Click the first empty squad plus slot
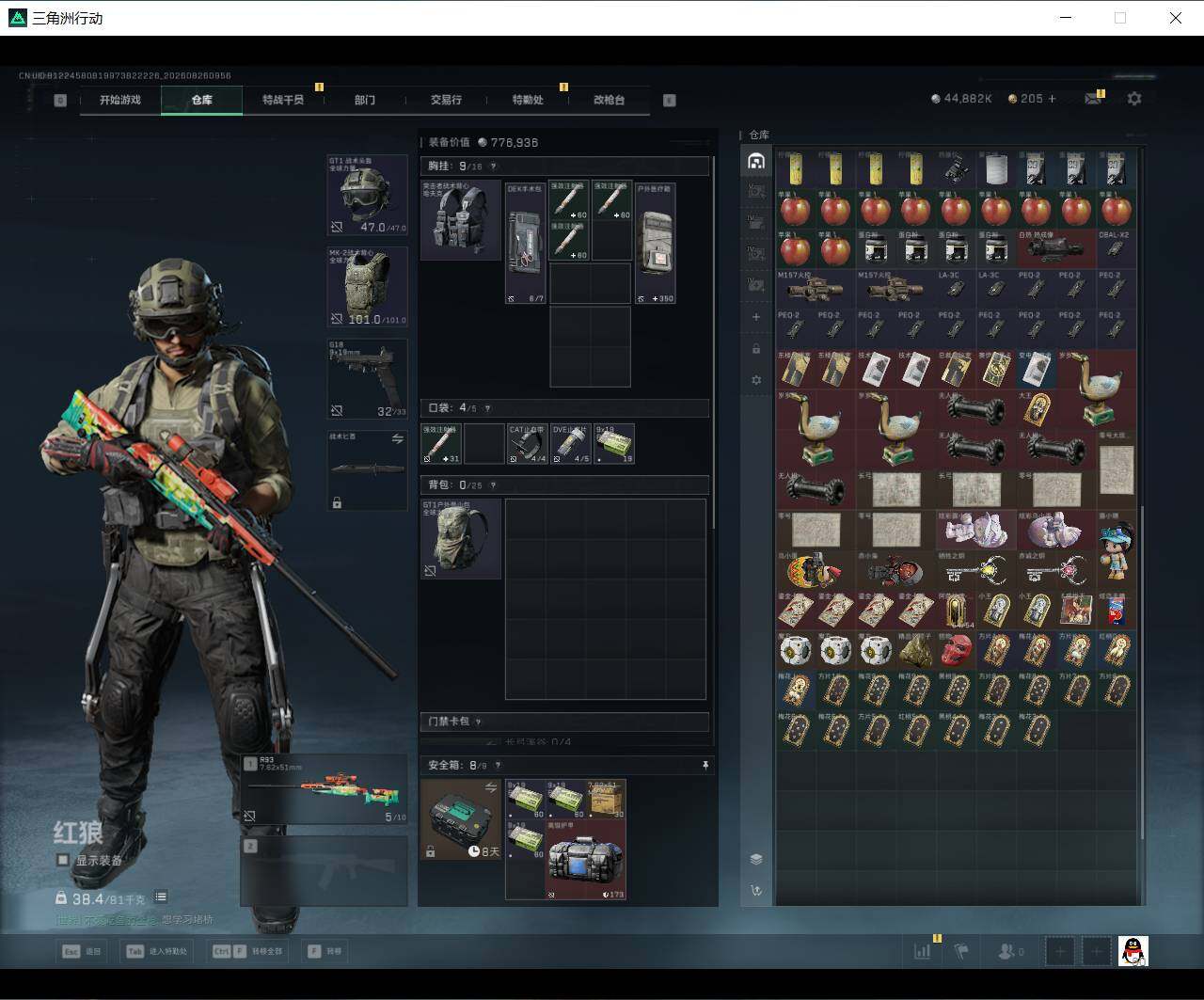 point(1060,951)
